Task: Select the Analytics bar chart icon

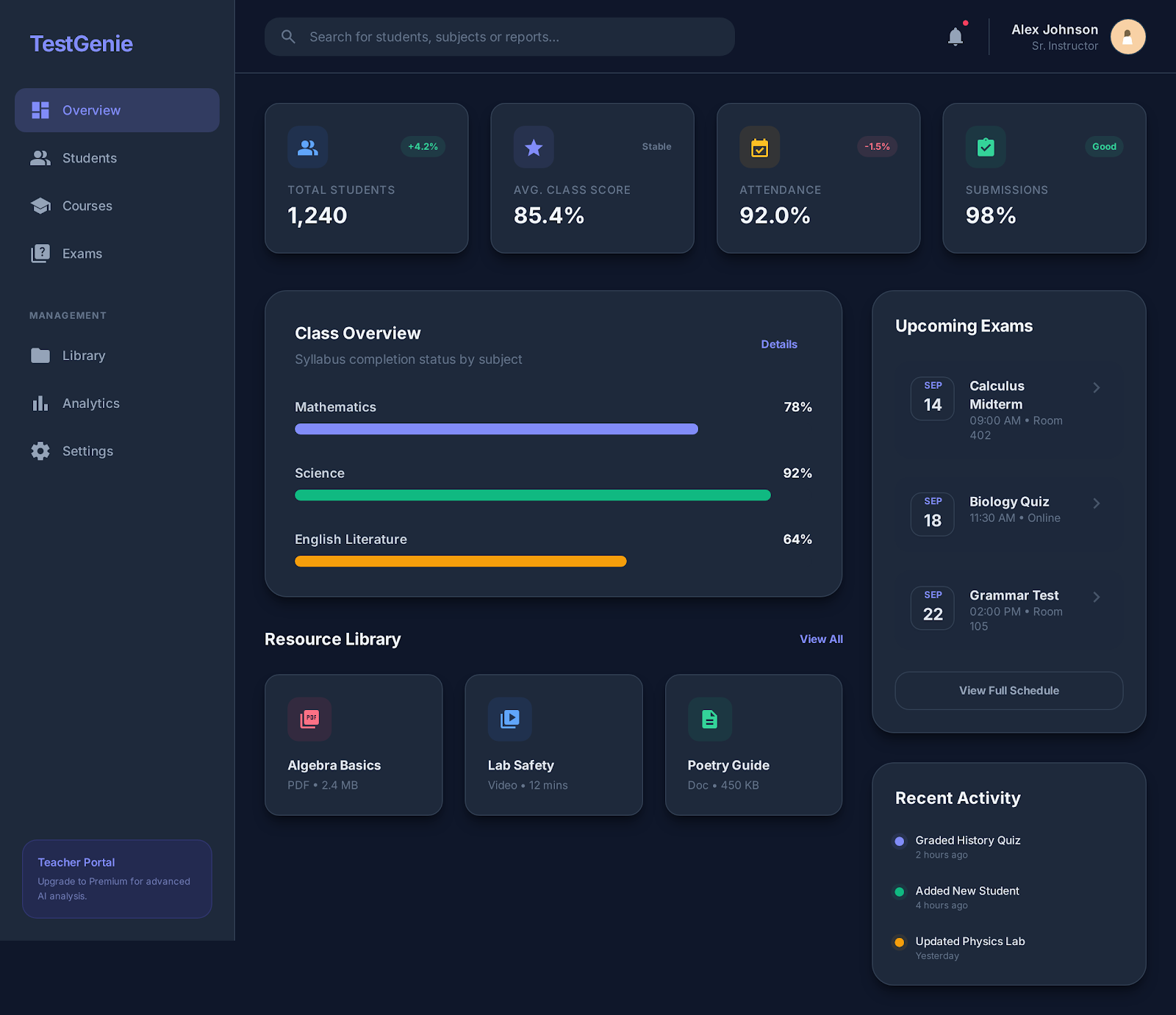Action: point(41,403)
